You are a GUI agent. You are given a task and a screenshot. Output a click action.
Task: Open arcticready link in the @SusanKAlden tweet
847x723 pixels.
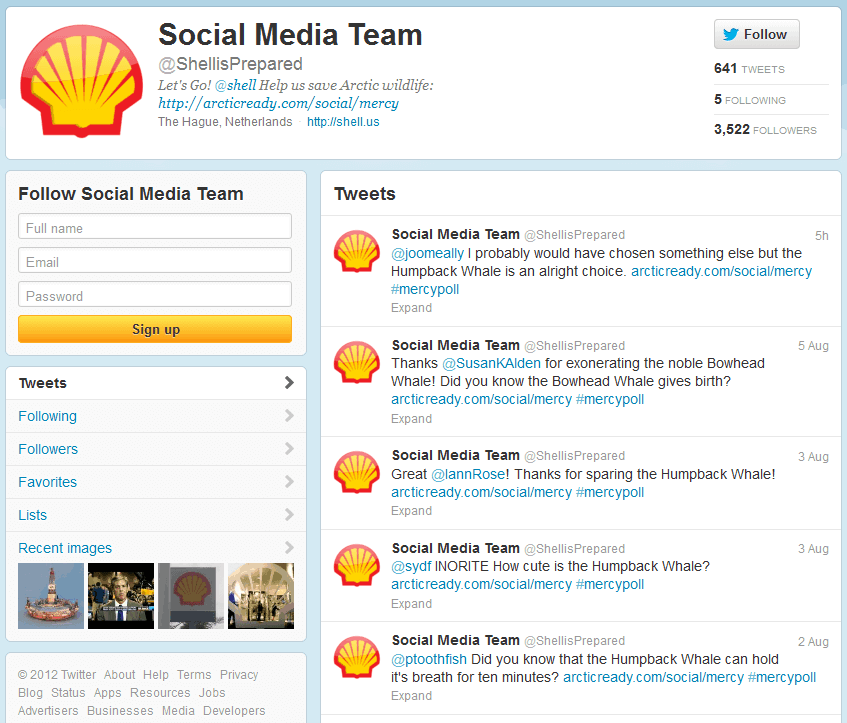(x=481, y=399)
